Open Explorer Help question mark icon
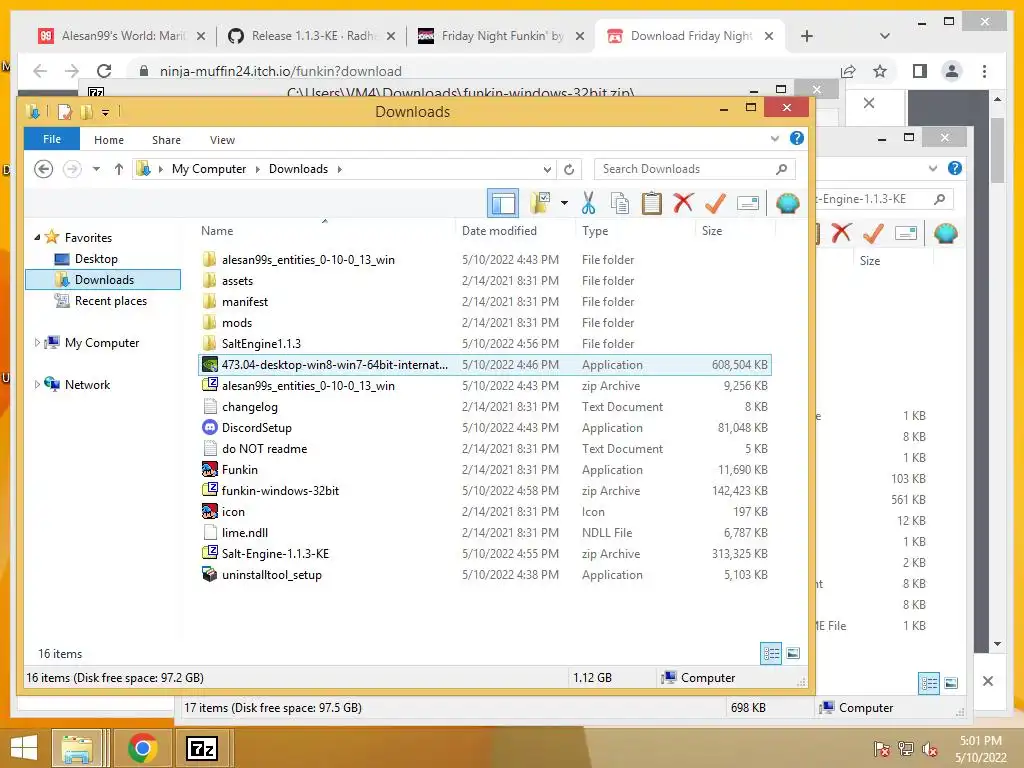This screenshot has height=768, width=1024. click(x=797, y=138)
